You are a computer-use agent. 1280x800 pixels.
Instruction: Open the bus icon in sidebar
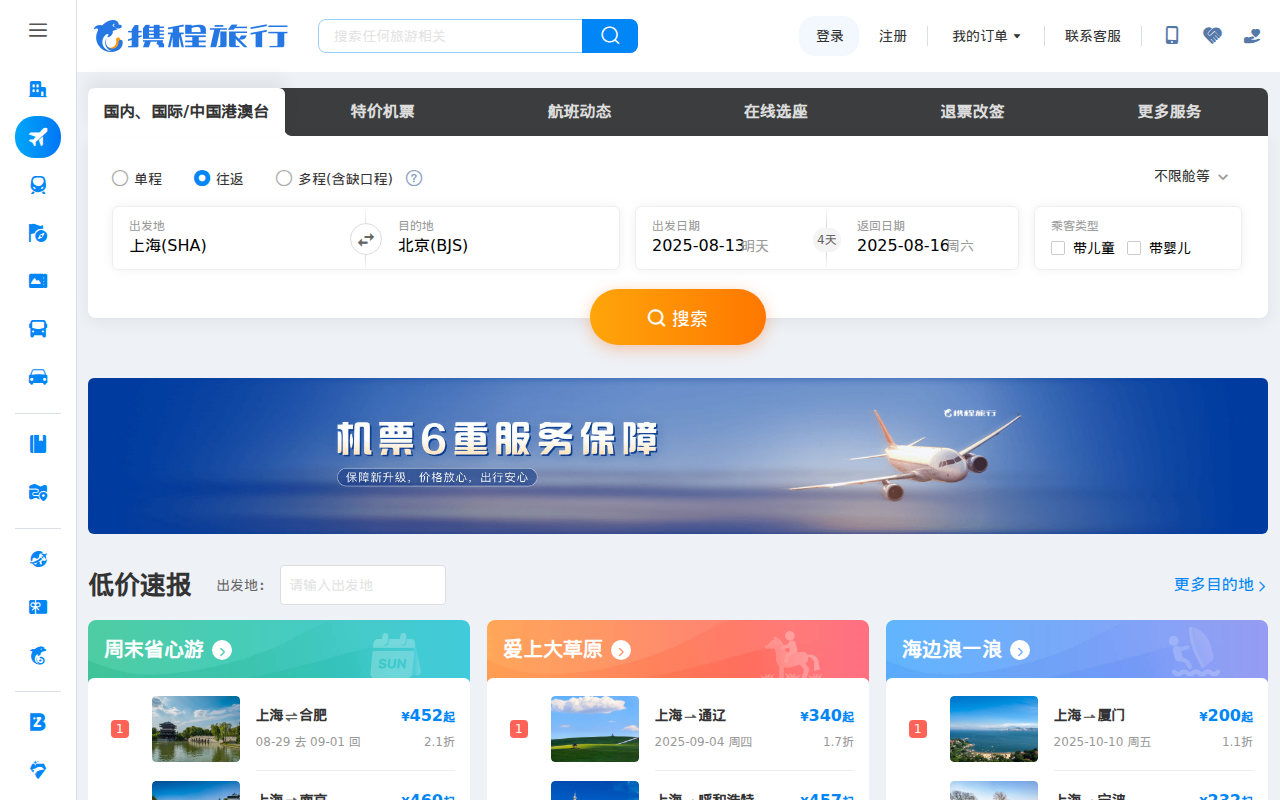38,329
